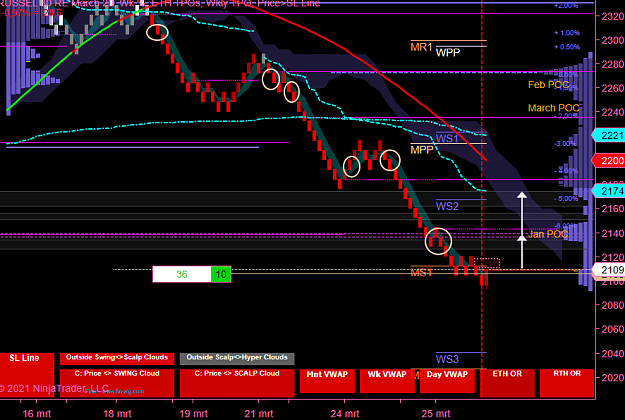The width and height of the screenshot is (625, 420).
Task: Click the 16 mrt date label
Action: (x=36, y=413)
